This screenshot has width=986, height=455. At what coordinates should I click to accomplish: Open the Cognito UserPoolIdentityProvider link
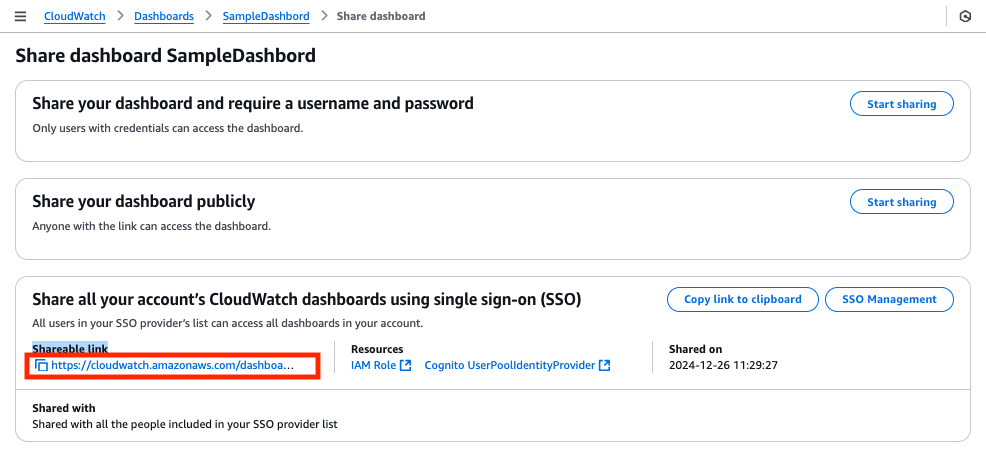[510, 366]
